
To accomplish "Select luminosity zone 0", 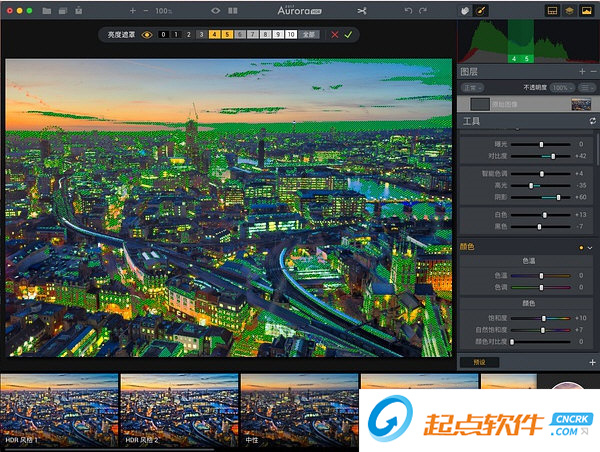I will [x=163, y=34].
